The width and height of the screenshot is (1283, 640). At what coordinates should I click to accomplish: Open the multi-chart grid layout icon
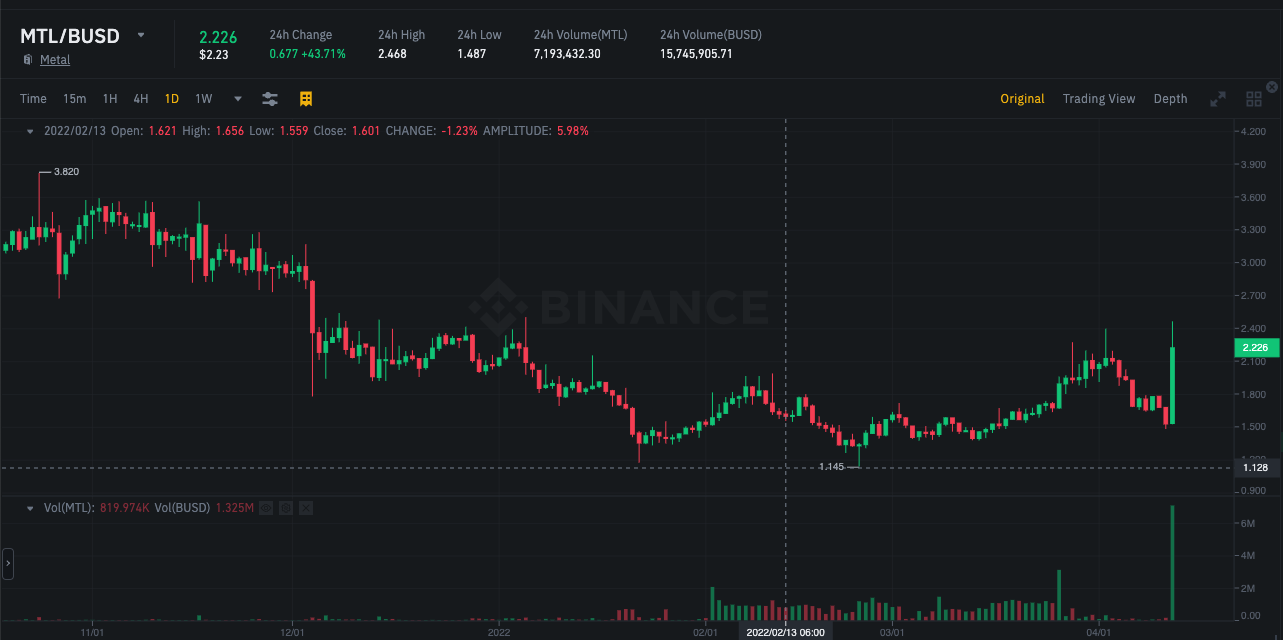click(x=1254, y=99)
